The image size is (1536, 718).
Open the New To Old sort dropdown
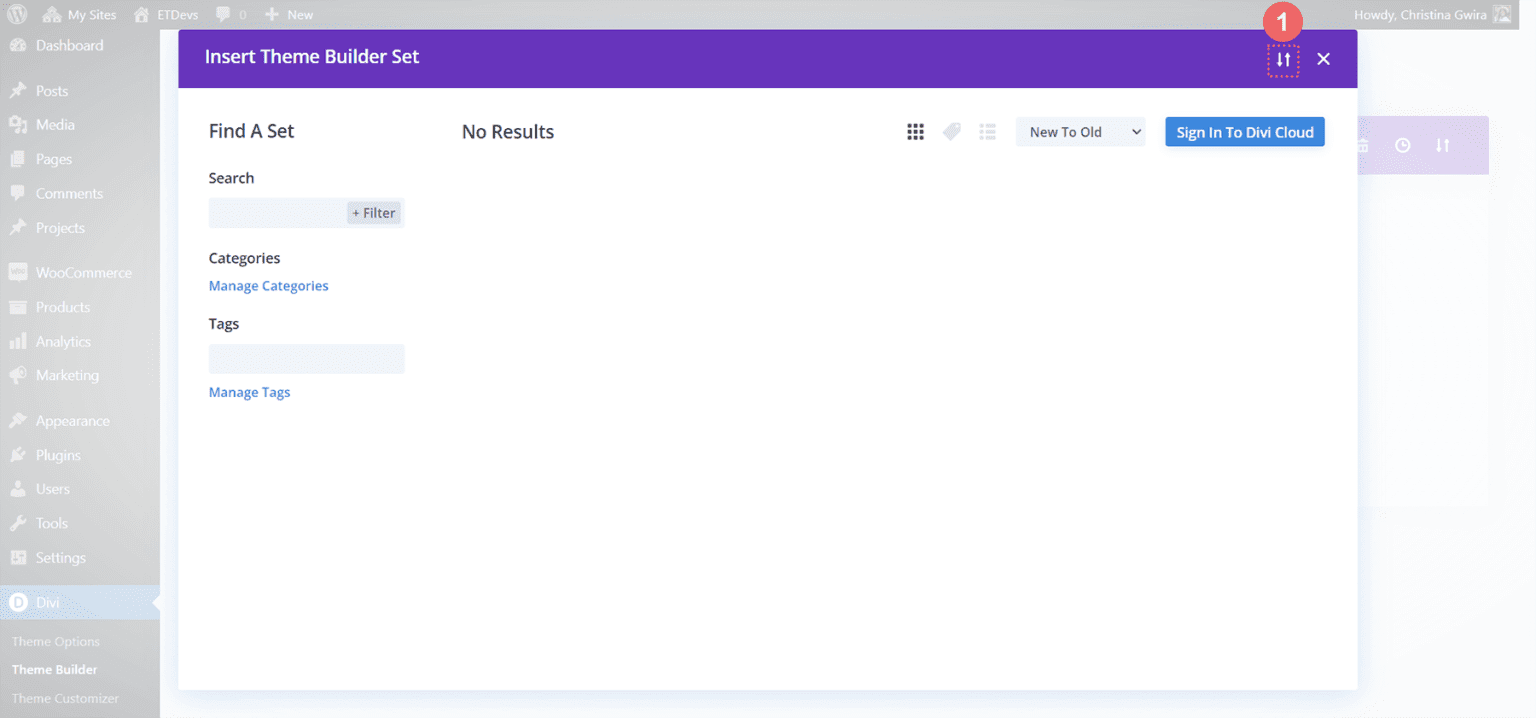[1080, 132]
